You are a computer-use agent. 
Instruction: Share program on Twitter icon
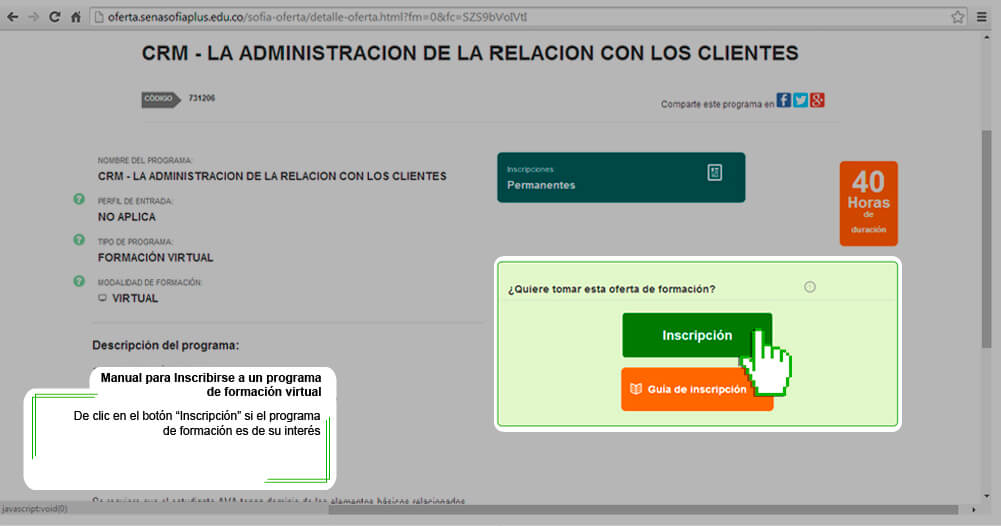(801, 100)
